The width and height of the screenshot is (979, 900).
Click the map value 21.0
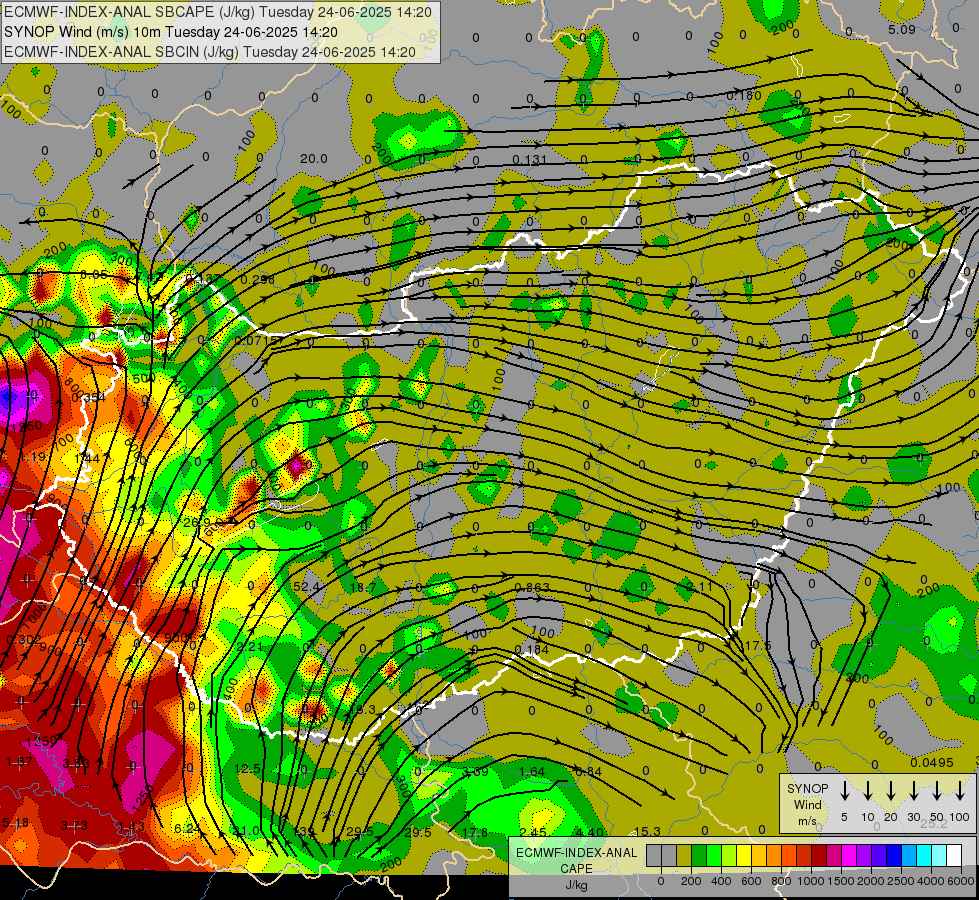pos(245,831)
